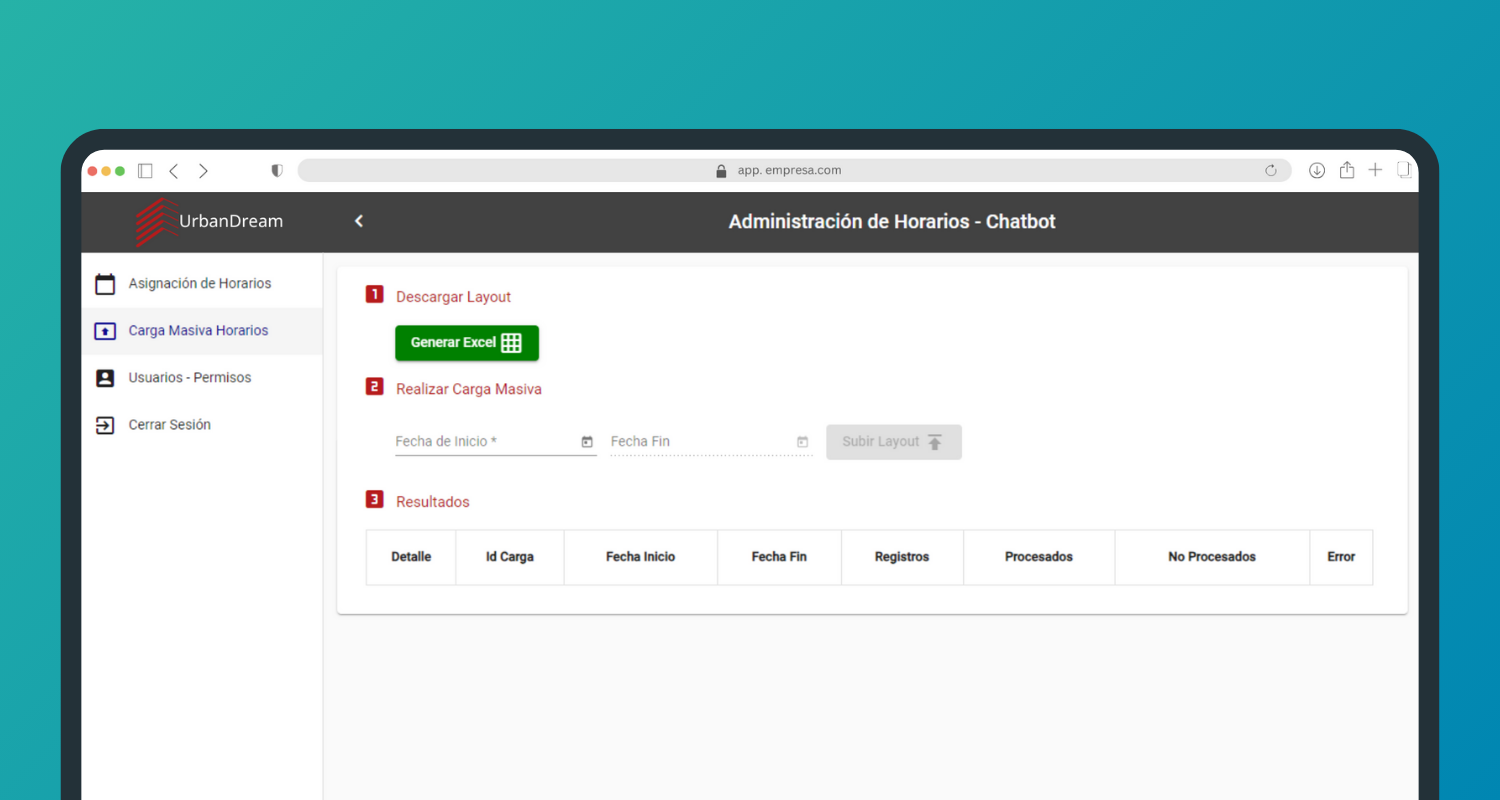The height and width of the screenshot is (800, 1500).
Task: Click the Subir Layout button
Action: tap(893, 442)
